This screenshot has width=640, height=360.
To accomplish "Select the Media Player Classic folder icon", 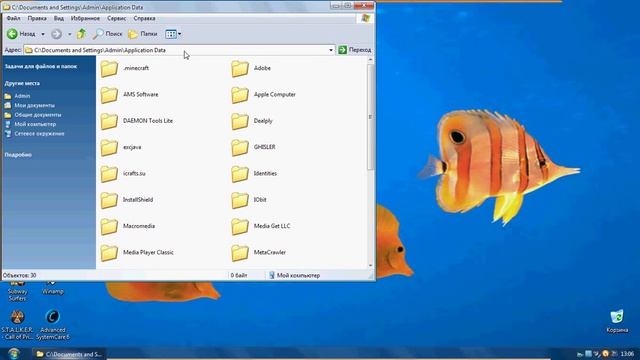I will pyautogui.click(x=109, y=253).
